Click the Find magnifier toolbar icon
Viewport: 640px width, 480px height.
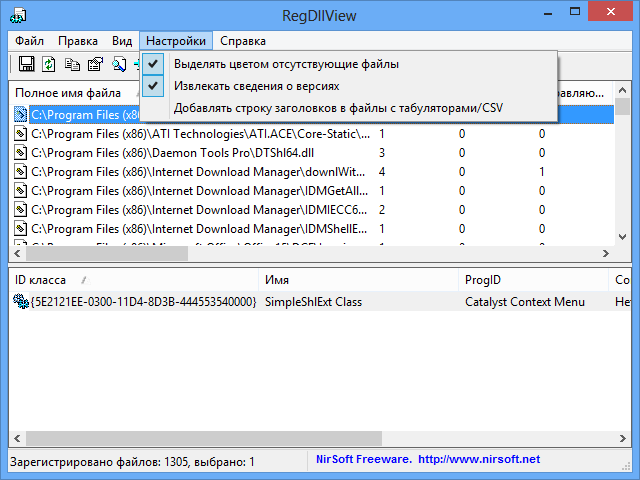pos(119,64)
